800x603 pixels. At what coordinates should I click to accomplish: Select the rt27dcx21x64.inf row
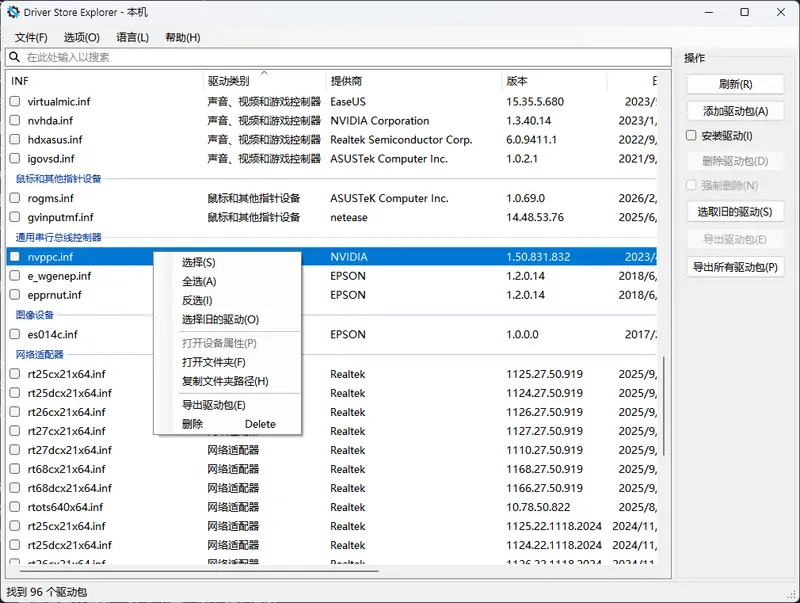(332, 450)
